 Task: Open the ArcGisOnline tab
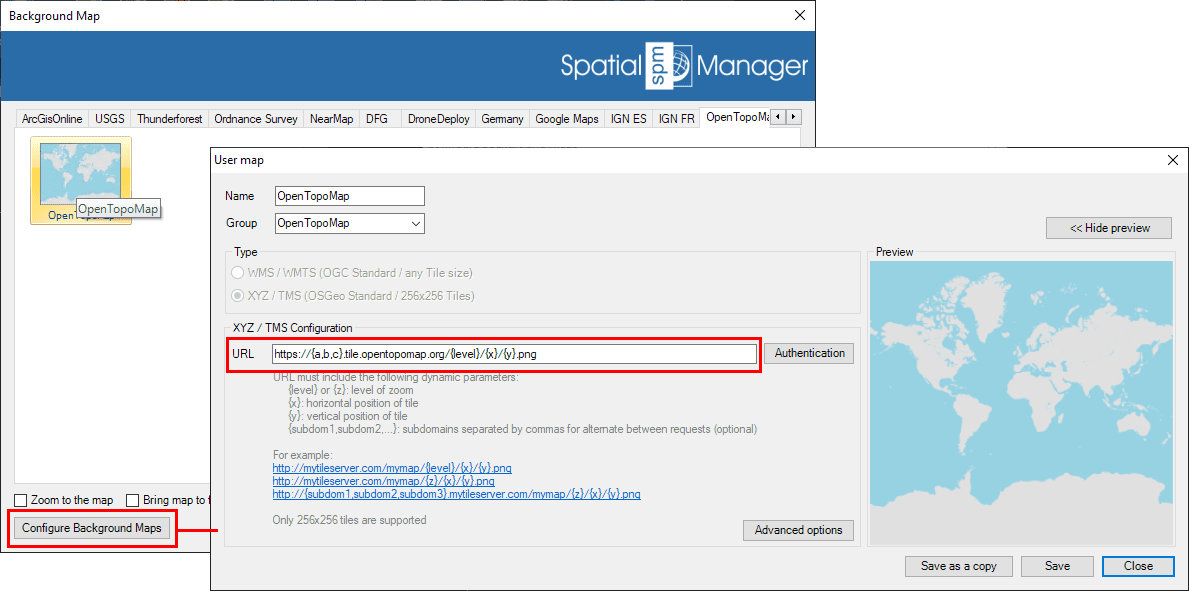[52, 119]
